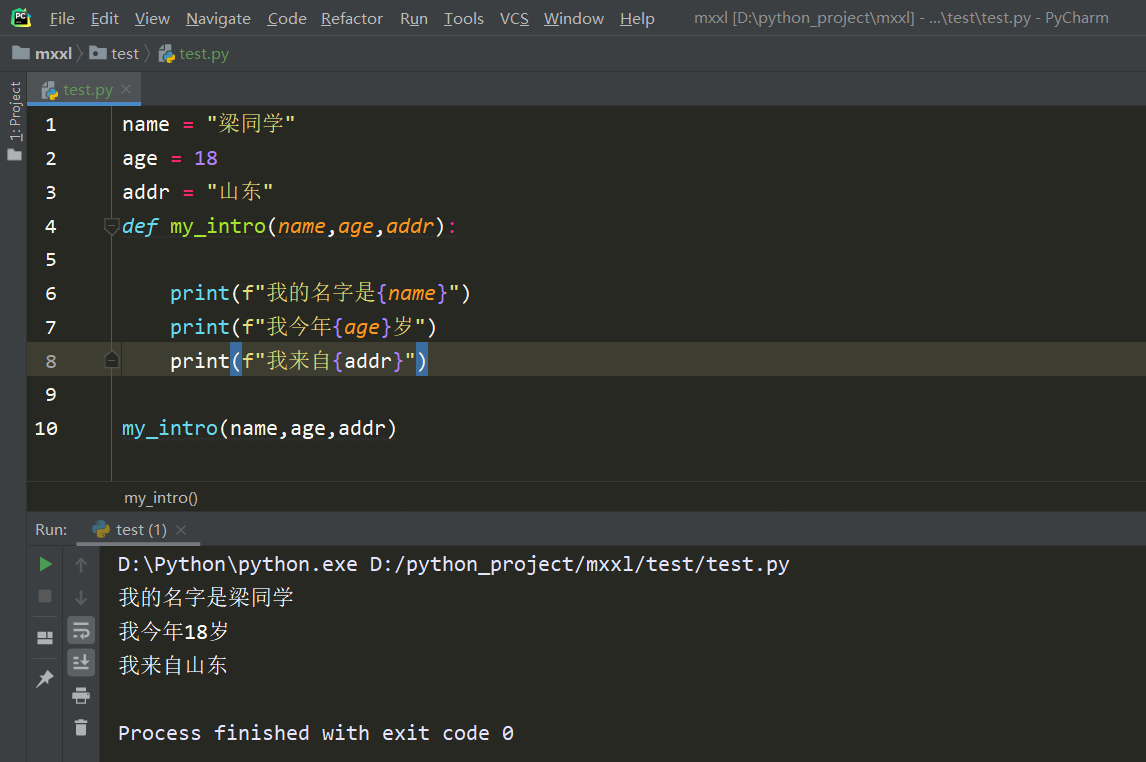Open the Tools menu
Image resolution: width=1146 pixels, height=762 pixels.
(463, 18)
